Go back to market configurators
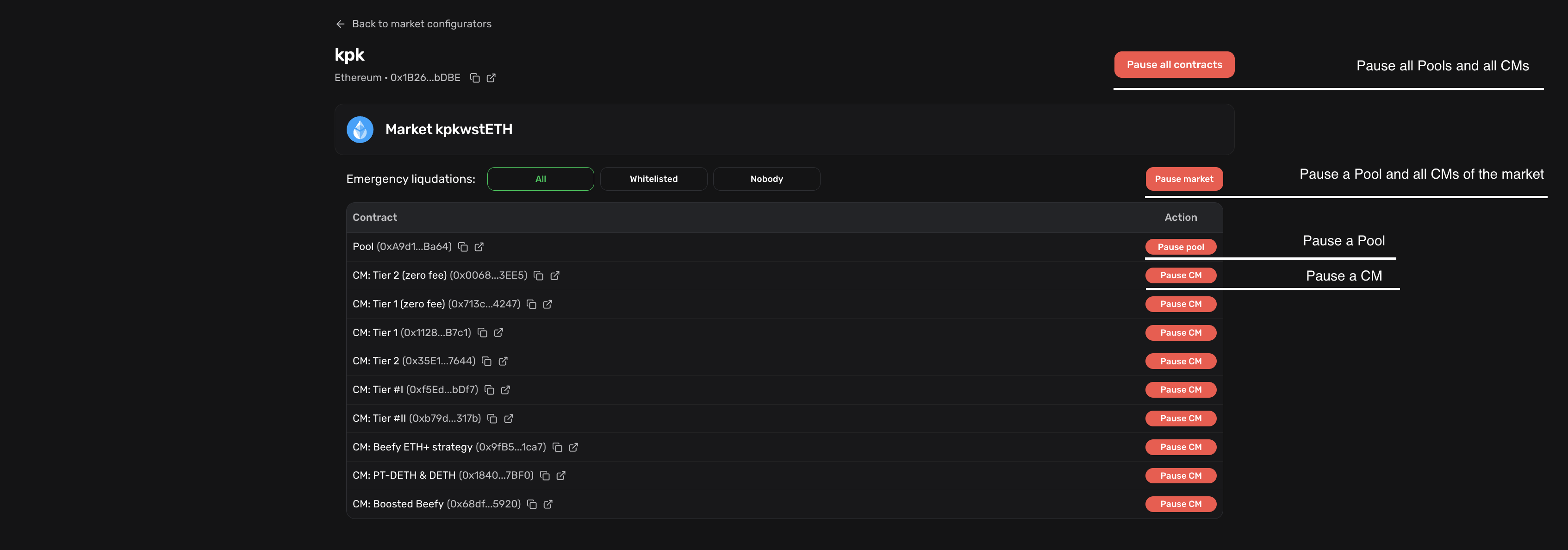Screen dimensions: 1568x550 pyautogui.click(x=413, y=24)
